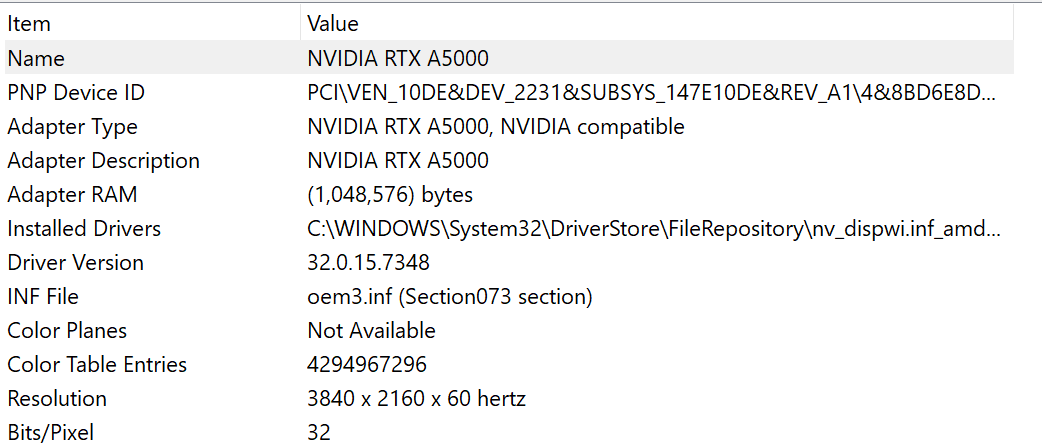The height and width of the screenshot is (445, 1042).
Task: Select the Adapter Description row label
Action: tap(103, 161)
